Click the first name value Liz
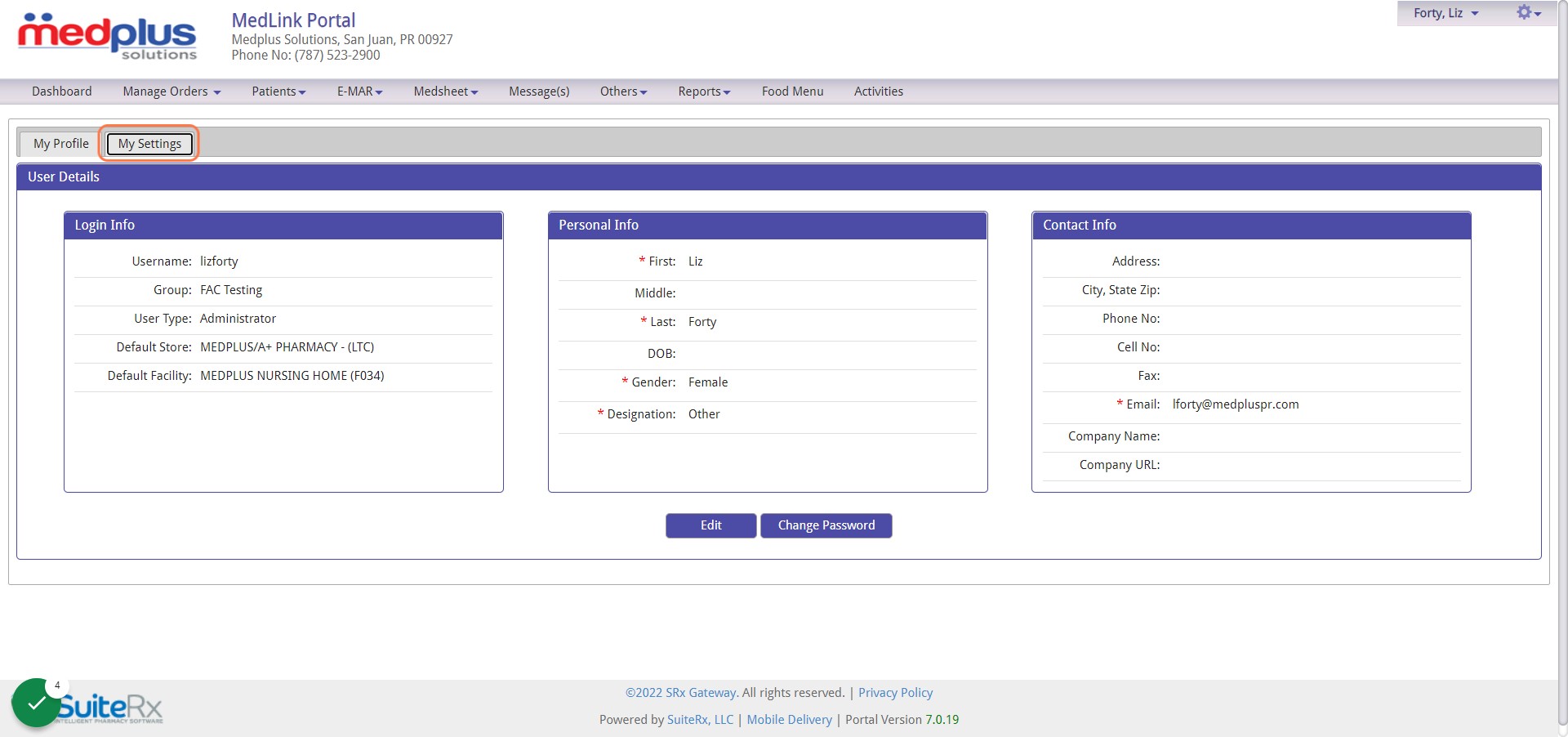Viewport: 1568px width, 737px height. pyautogui.click(x=695, y=261)
